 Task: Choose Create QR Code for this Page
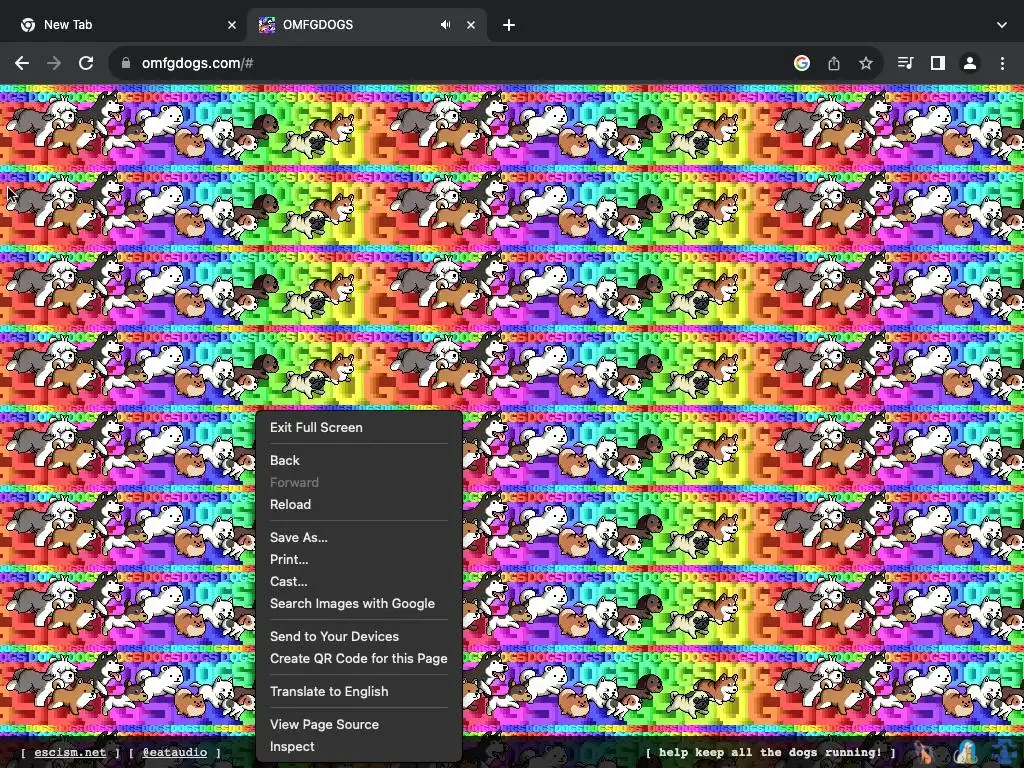359,658
